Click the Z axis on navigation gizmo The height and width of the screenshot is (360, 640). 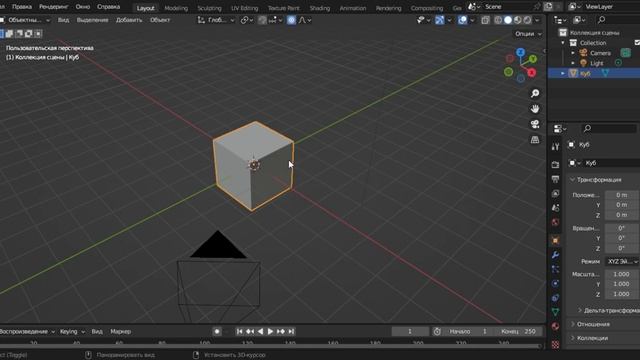(520, 52)
